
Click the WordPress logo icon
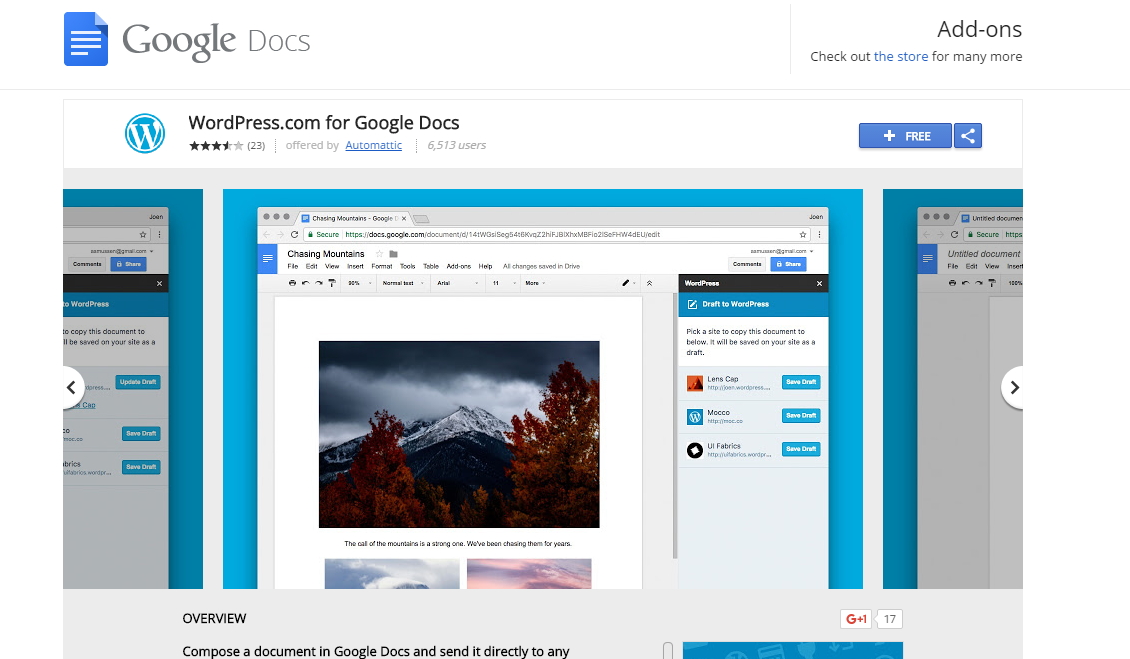pyautogui.click(x=145, y=133)
